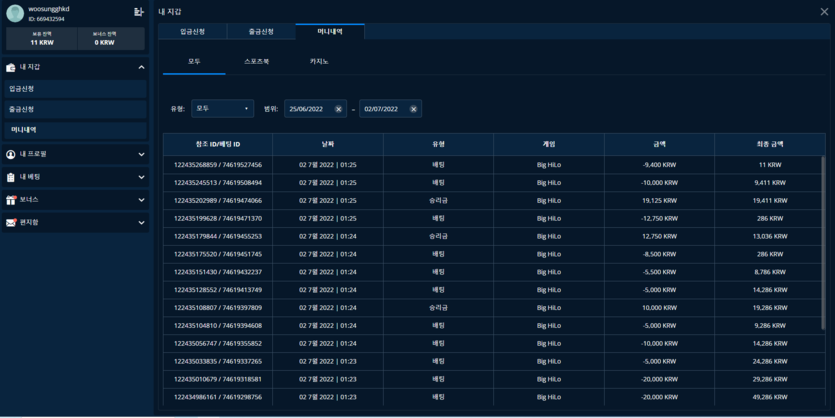Click reference ID 122434986161 / 74619298756
835x418 pixels.
tap(218, 397)
